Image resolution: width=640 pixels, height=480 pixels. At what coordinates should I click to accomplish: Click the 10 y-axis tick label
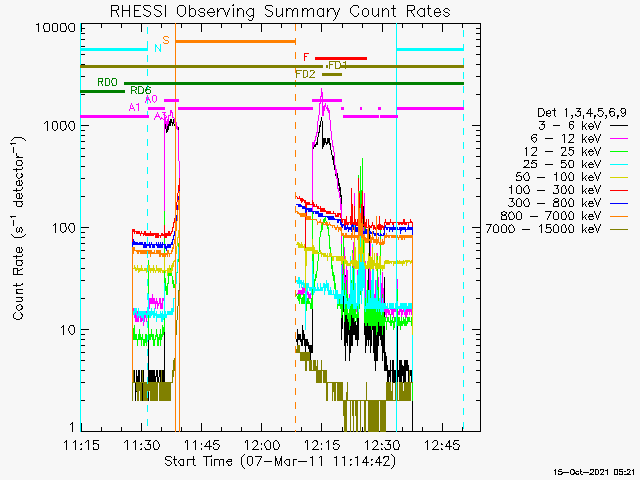68,330
